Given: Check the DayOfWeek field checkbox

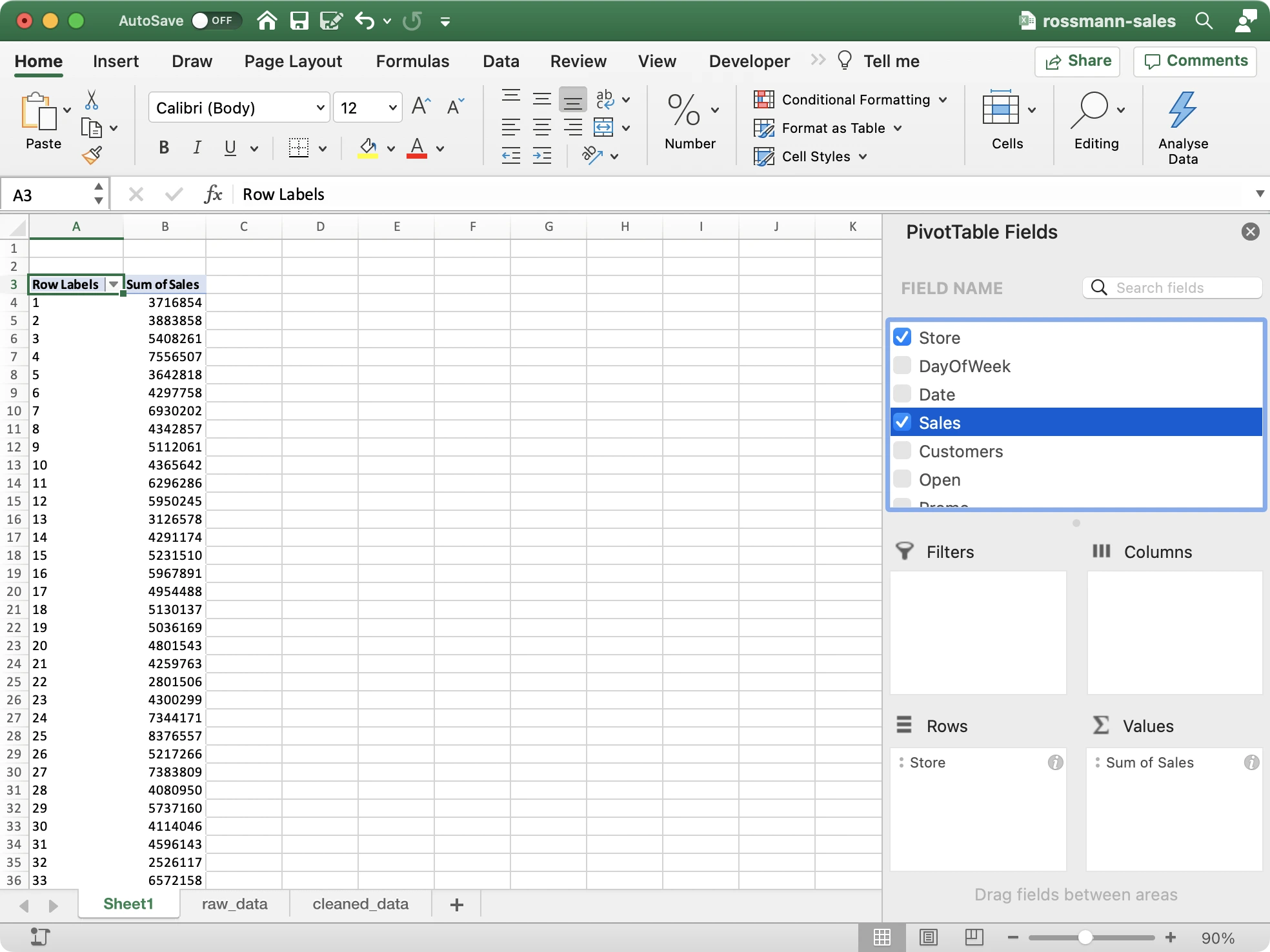Looking at the screenshot, I should (903, 365).
